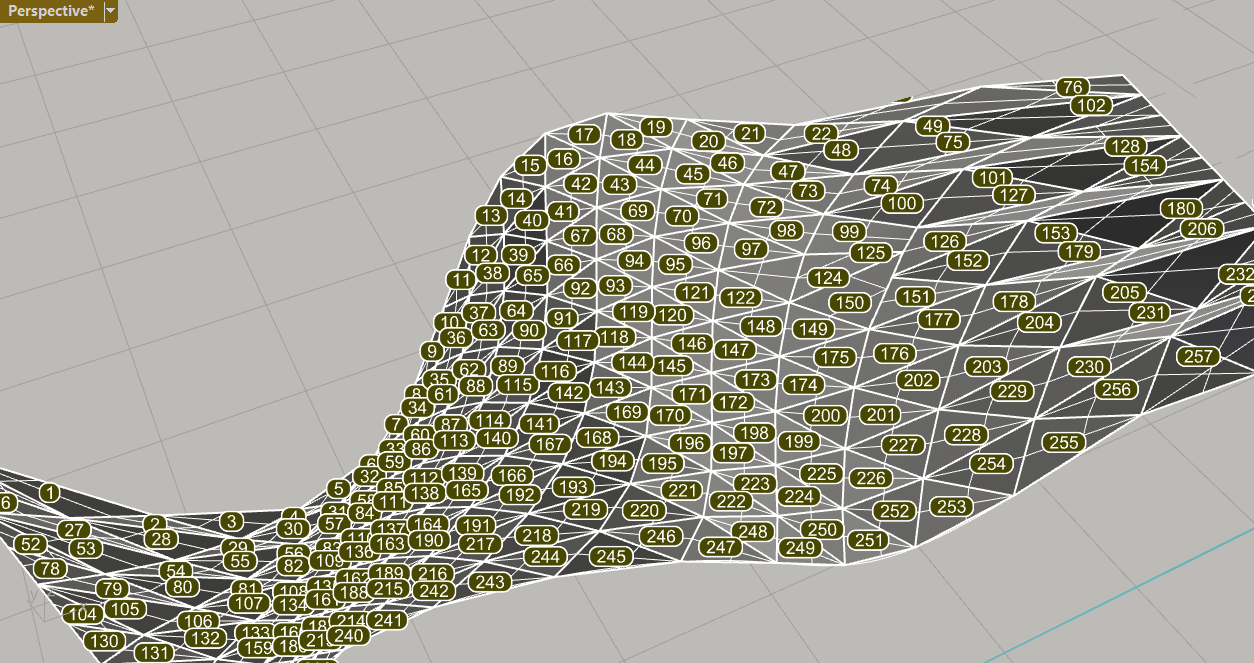Click face label 230
This screenshot has width=1254, height=663.
coord(1089,367)
